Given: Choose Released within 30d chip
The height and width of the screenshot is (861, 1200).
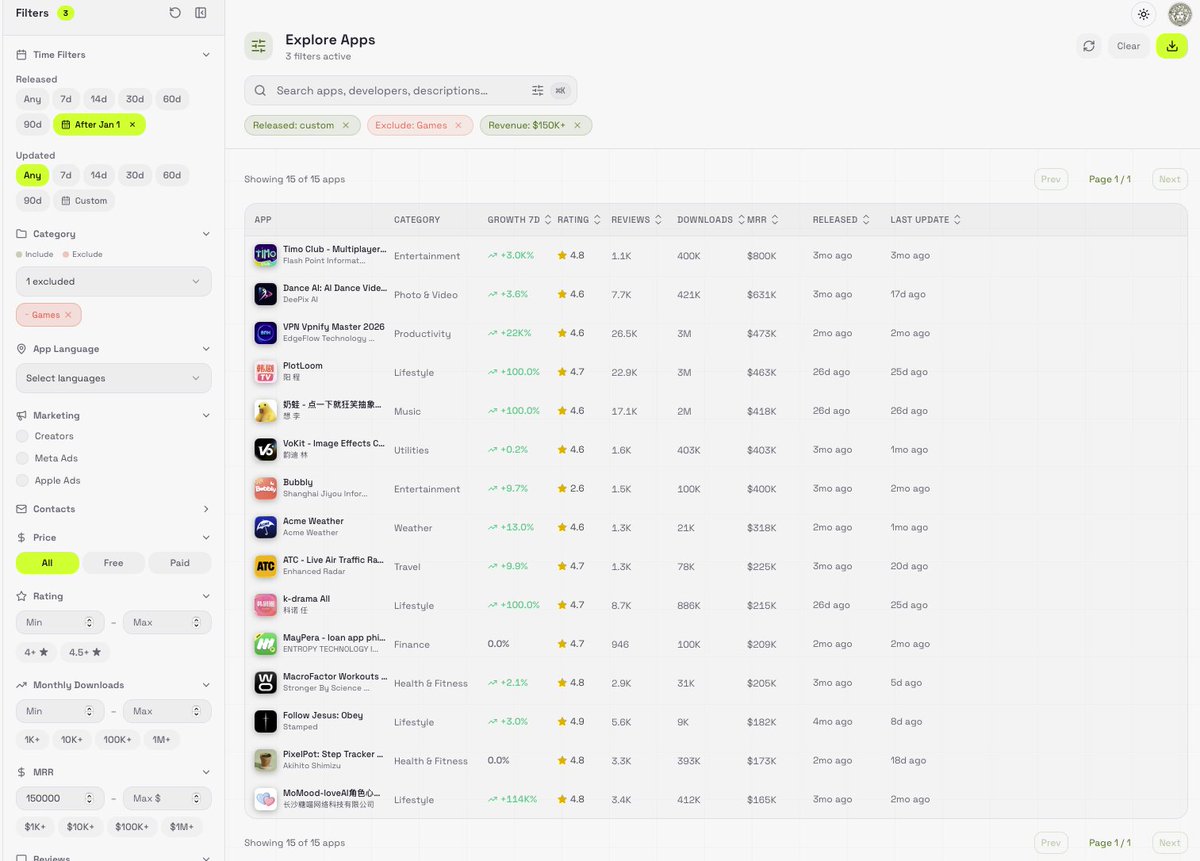Looking at the screenshot, I should (134, 99).
